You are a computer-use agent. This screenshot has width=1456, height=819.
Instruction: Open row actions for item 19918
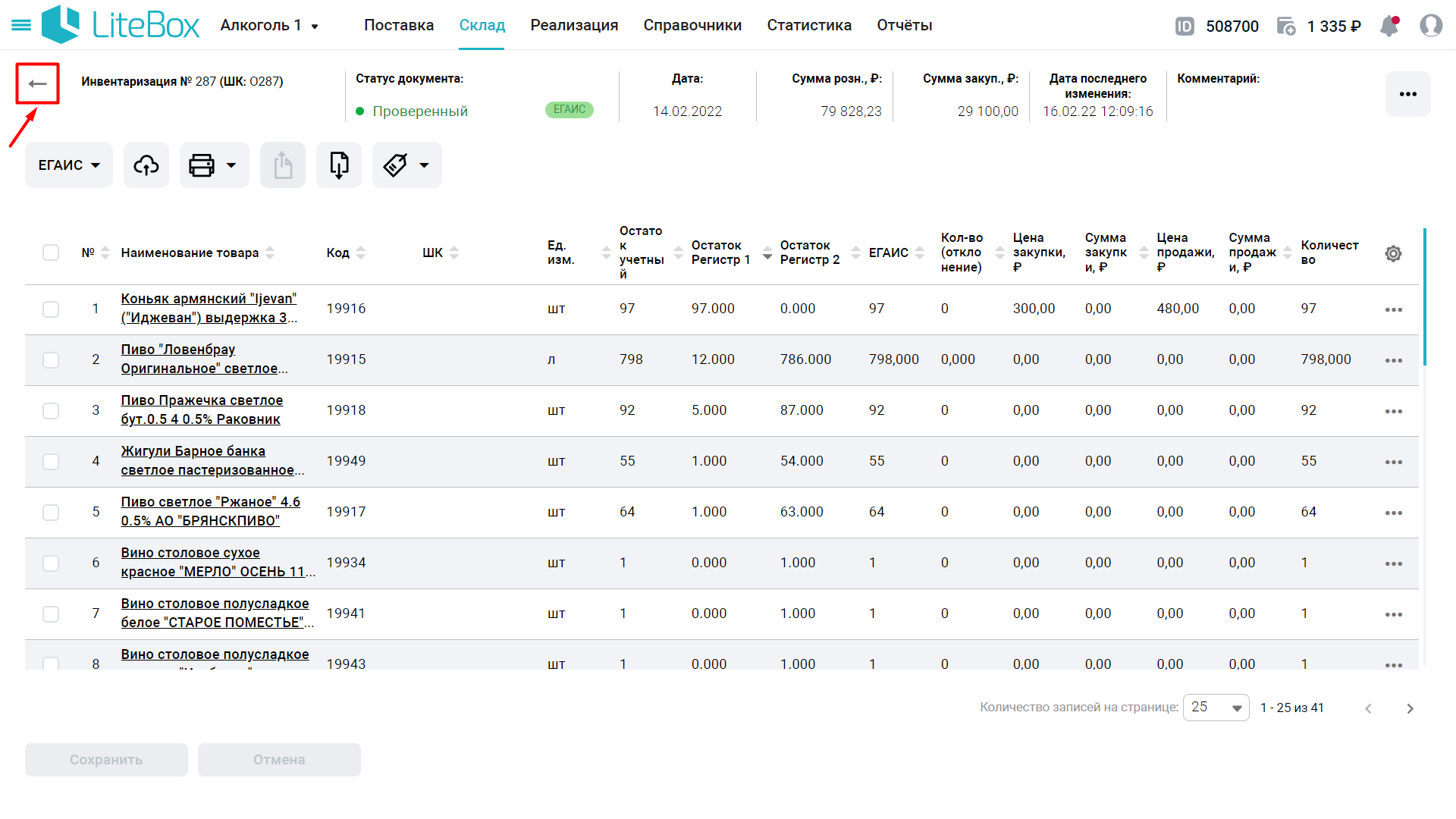[1394, 411]
